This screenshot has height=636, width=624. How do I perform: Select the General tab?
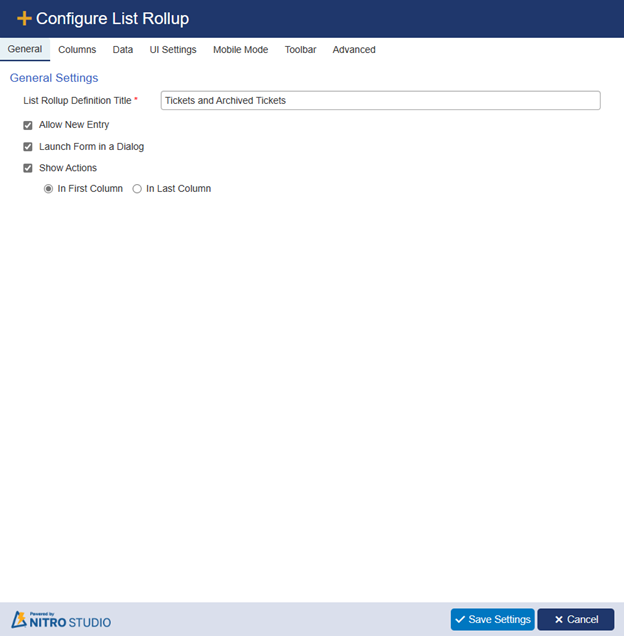coord(25,49)
